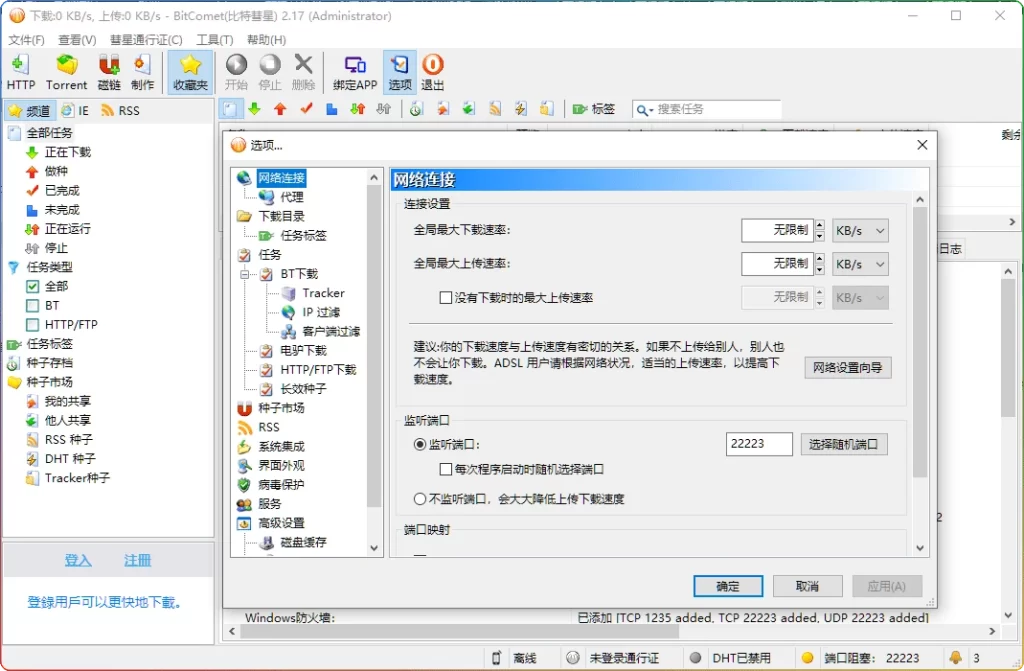
Task: Toggle the 收藏夹 favorites toolbar button
Action: click(190, 72)
